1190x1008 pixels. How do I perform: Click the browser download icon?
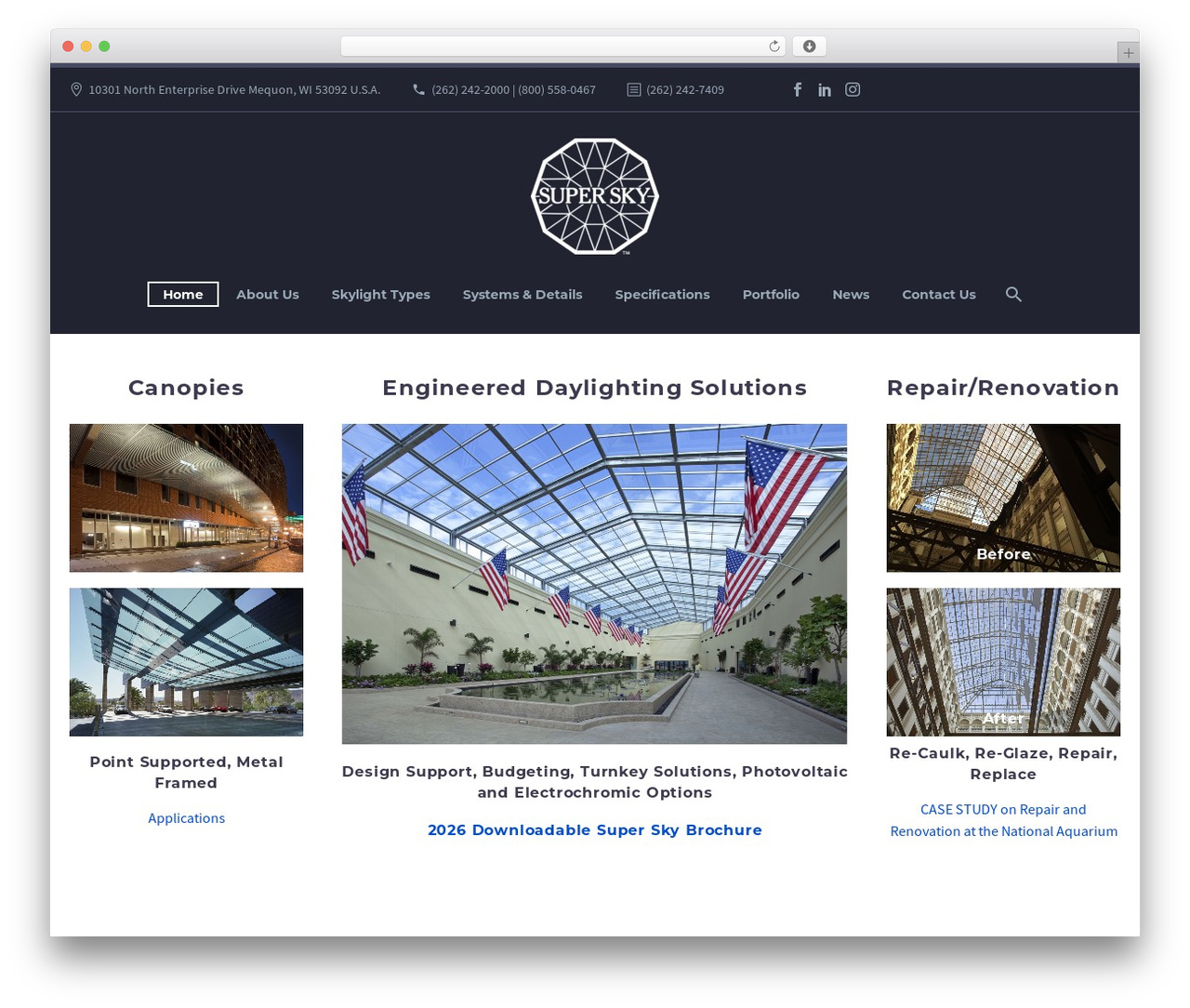point(810,46)
